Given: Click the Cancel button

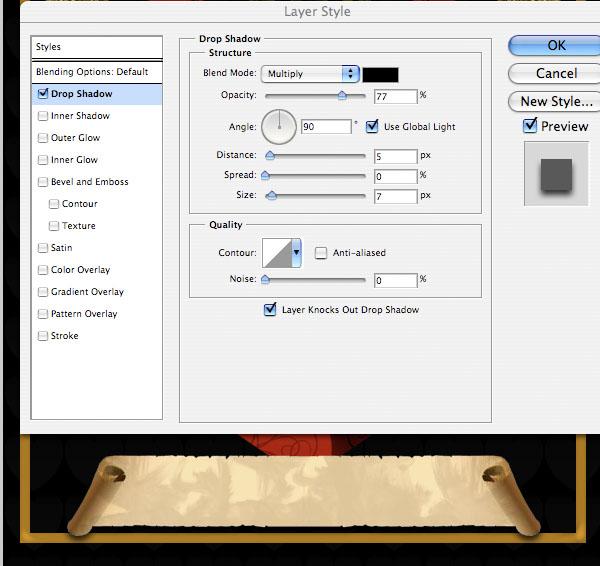Looking at the screenshot, I should point(555,73).
